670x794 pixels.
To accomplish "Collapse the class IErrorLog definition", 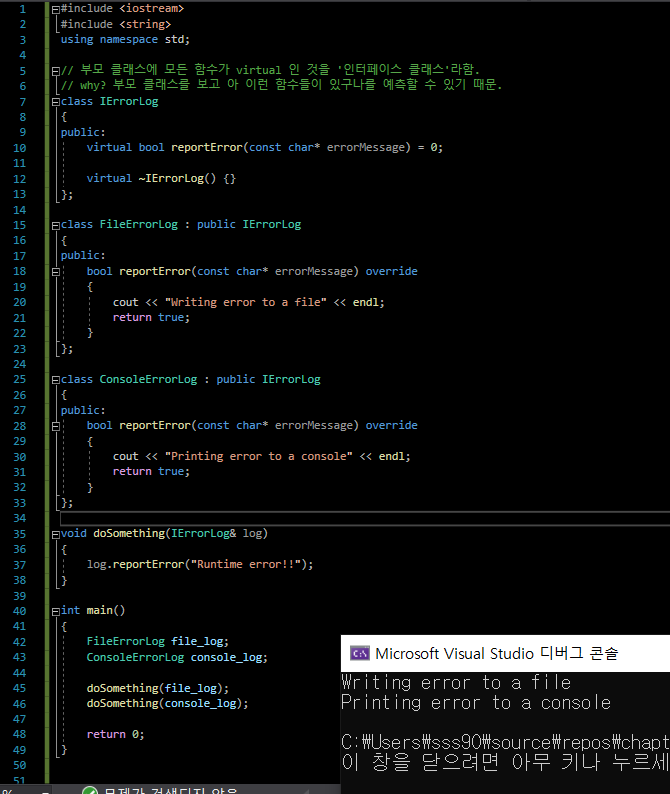I will click(x=56, y=102).
